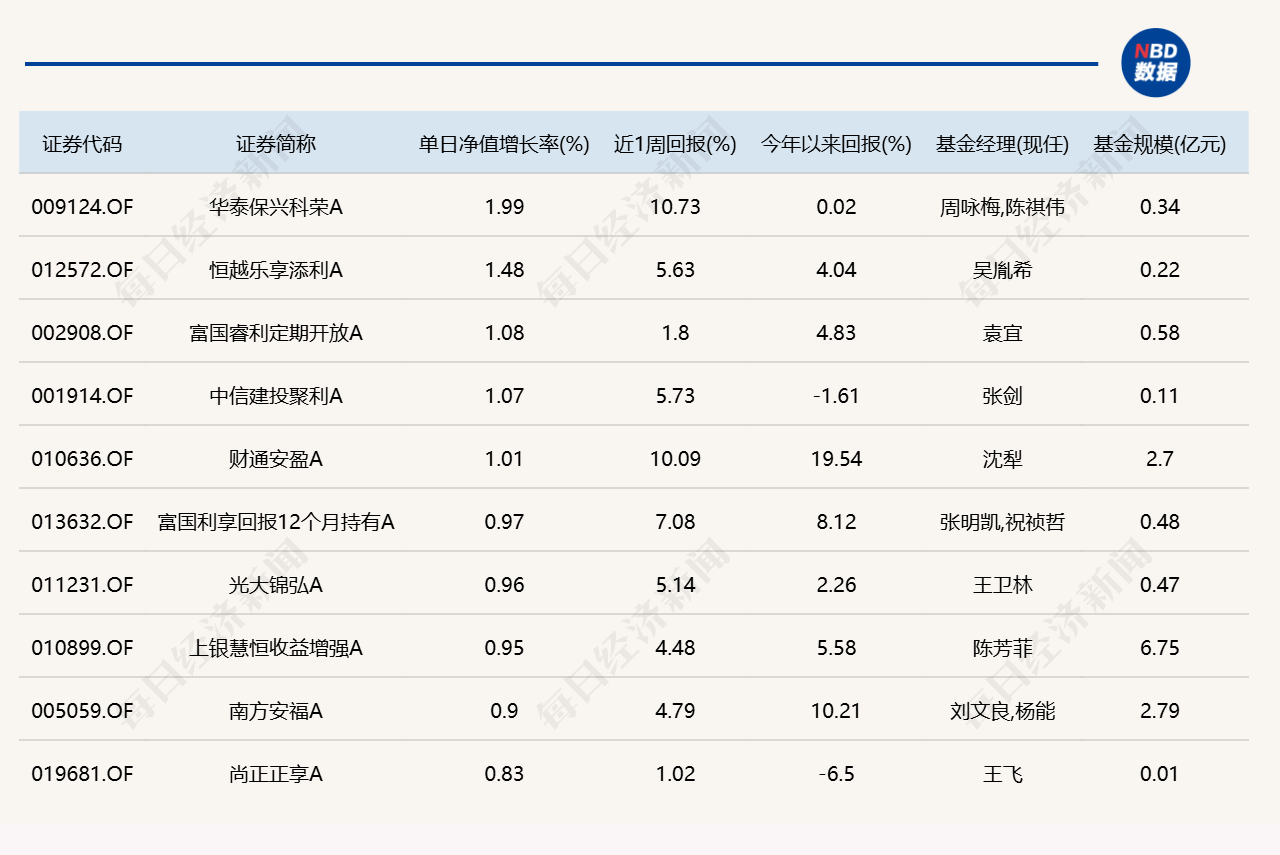
Task: Click fund code 001914.OF
Action: point(82,396)
